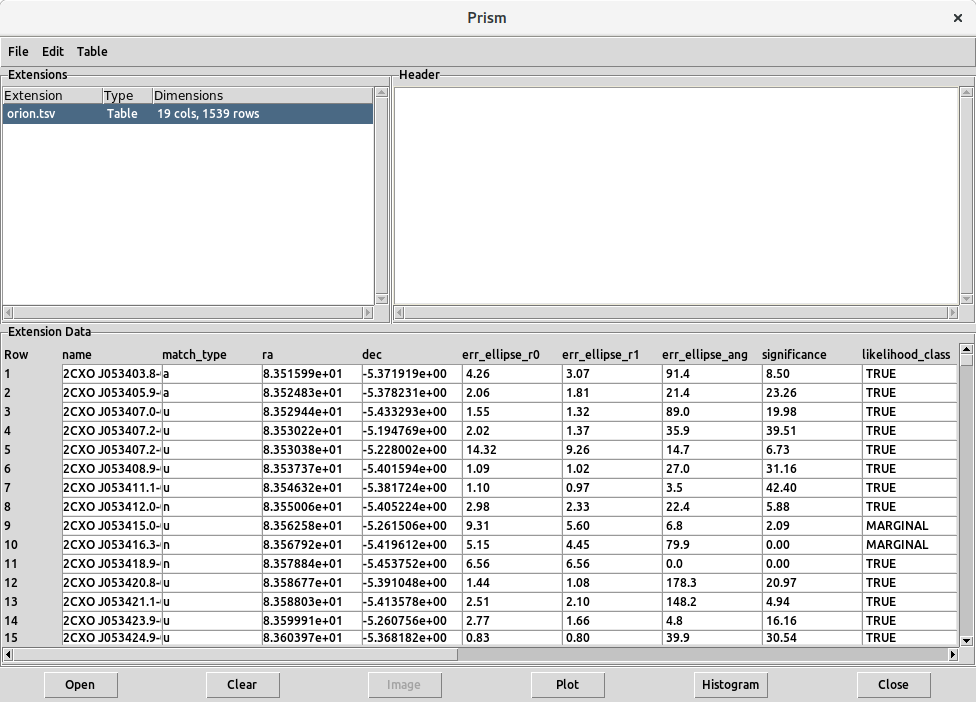Select the ra cell in row 1
This screenshot has height=702, width=976.
(x=310, y=374)
